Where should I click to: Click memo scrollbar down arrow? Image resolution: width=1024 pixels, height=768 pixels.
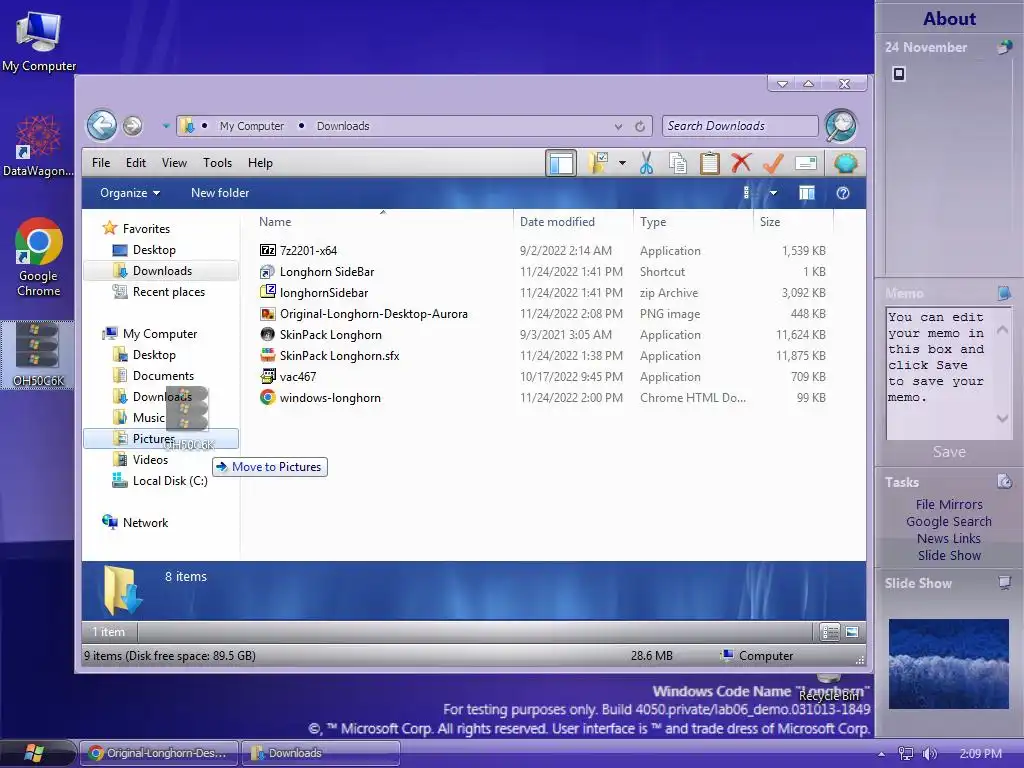click(1002, 419)
